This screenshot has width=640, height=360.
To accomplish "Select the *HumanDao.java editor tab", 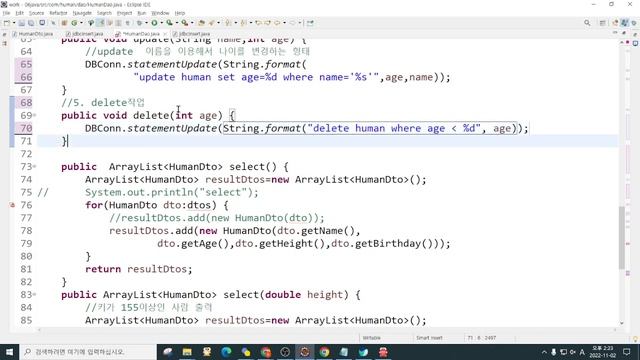I will click(141, 34).
